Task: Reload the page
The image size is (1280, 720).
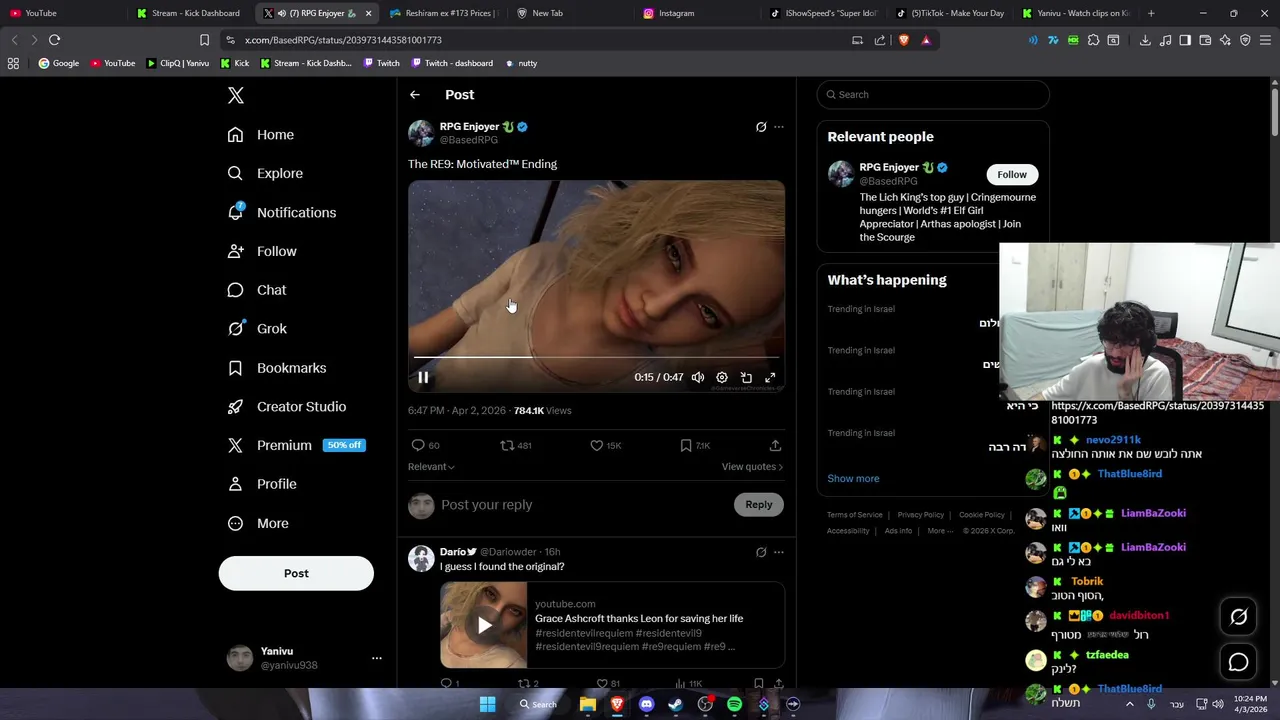Action: [x=54, y=40]
